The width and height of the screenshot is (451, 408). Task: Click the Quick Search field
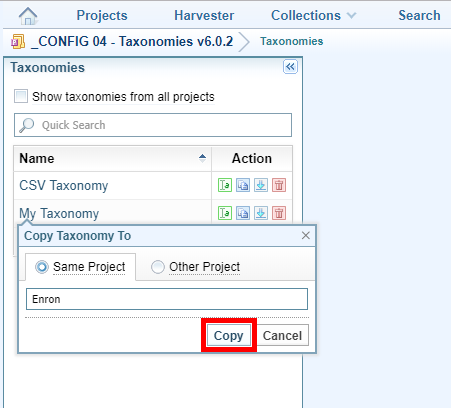tap(153, 125)
